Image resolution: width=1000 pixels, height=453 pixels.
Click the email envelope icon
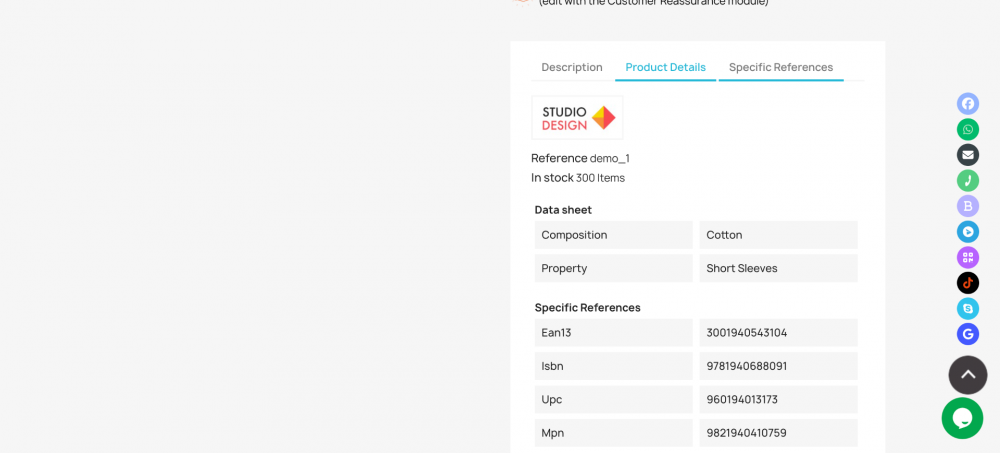pyautogui.click(x=967, y=155)
